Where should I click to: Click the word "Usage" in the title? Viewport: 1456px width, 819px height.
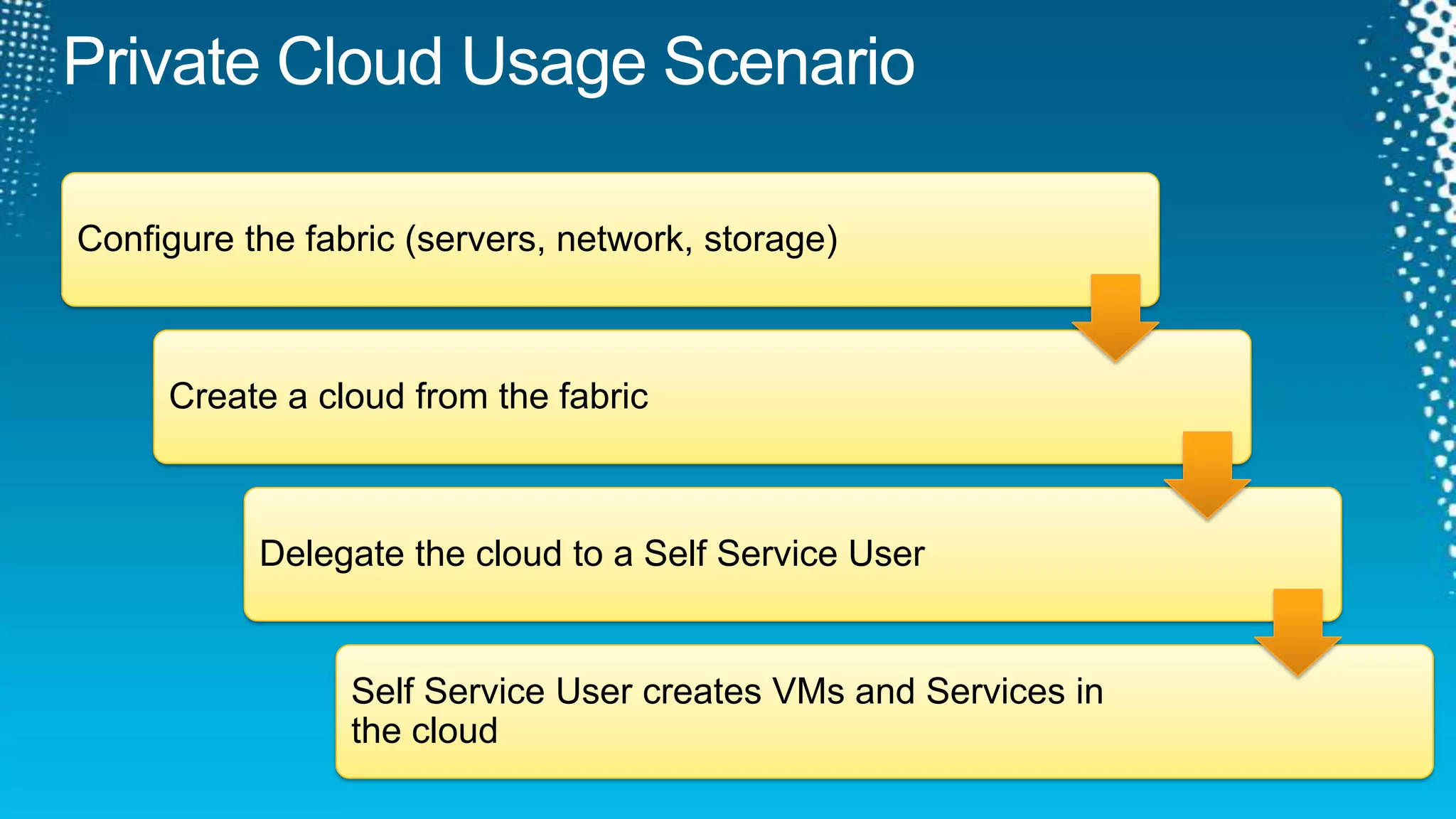(x=553, y=63)
